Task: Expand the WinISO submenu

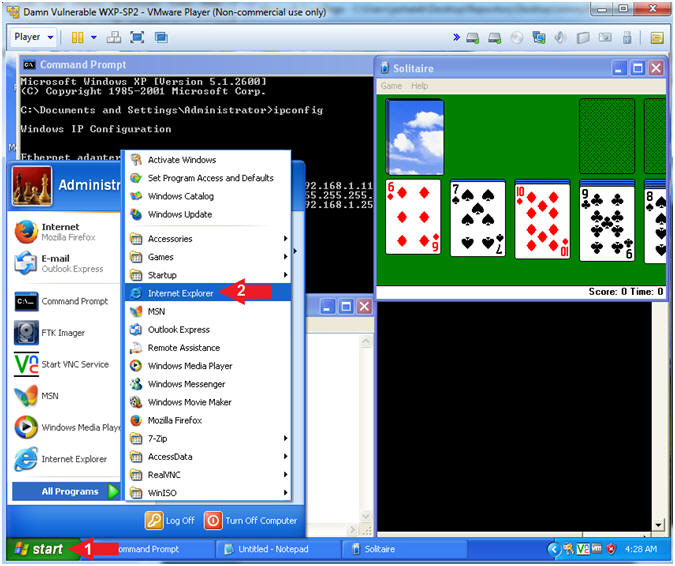Action: click(x=208, y=492)
